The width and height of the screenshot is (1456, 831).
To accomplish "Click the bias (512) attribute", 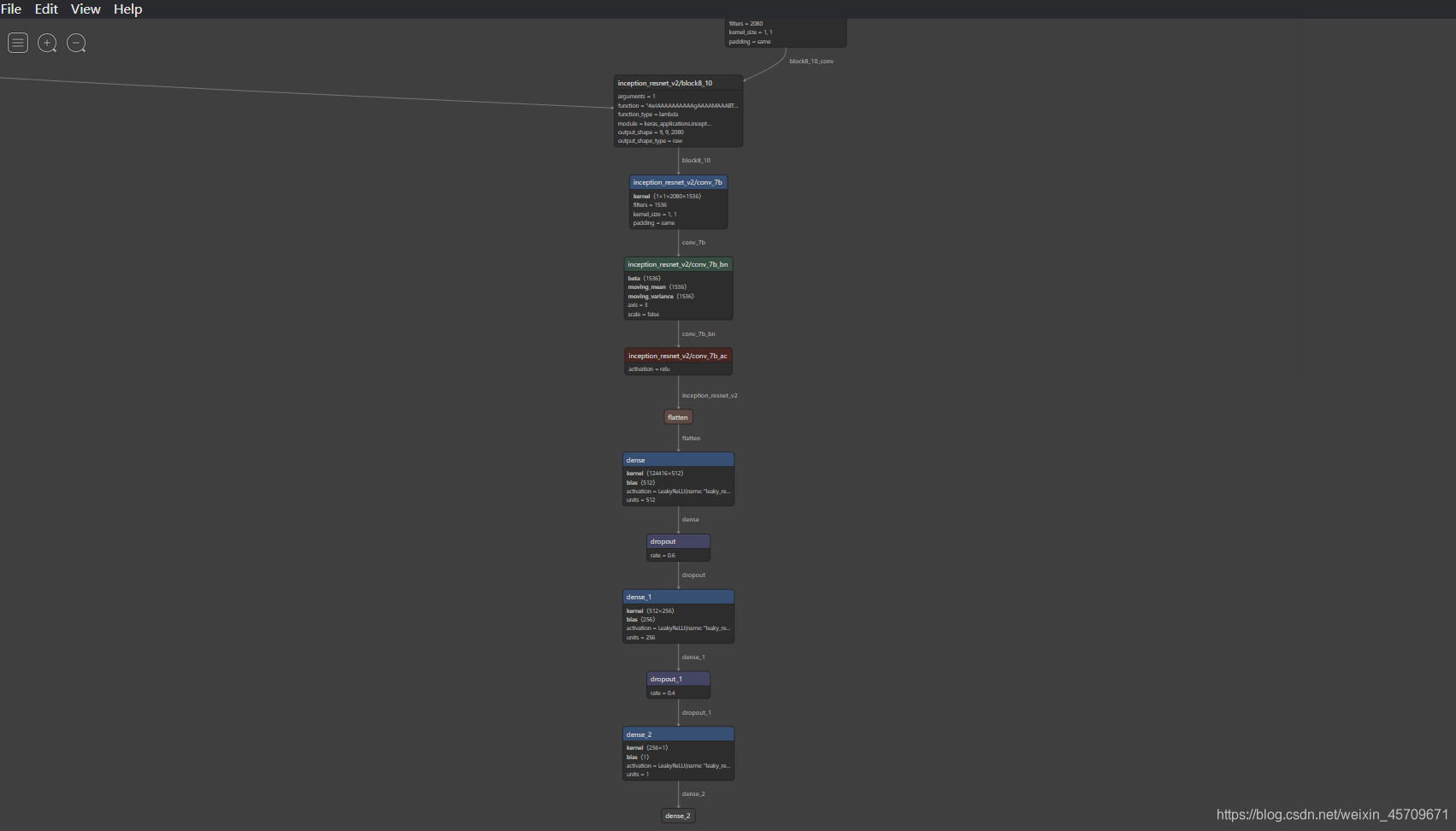I will pos(640,483).
